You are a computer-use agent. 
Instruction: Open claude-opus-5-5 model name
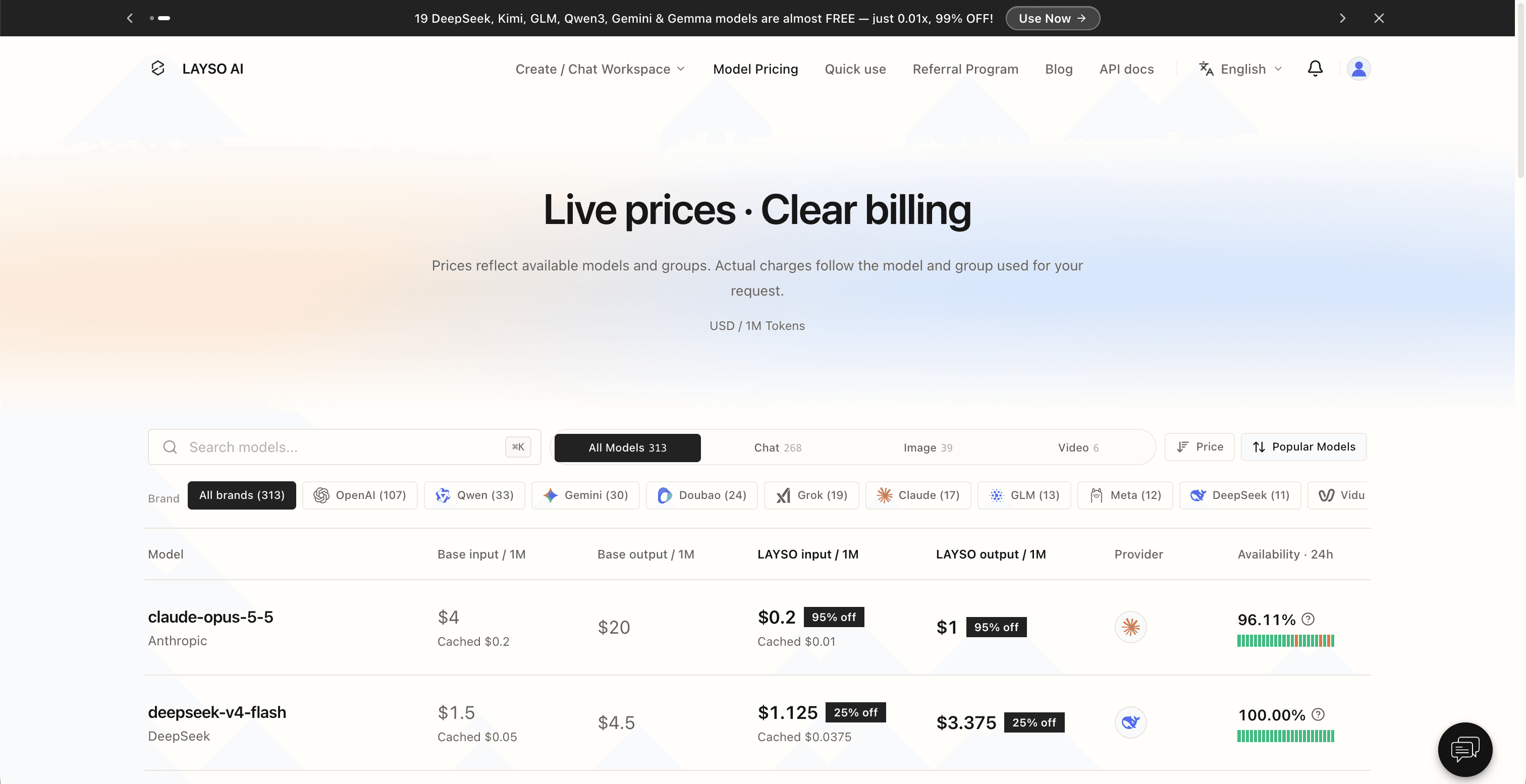point(210,617)
